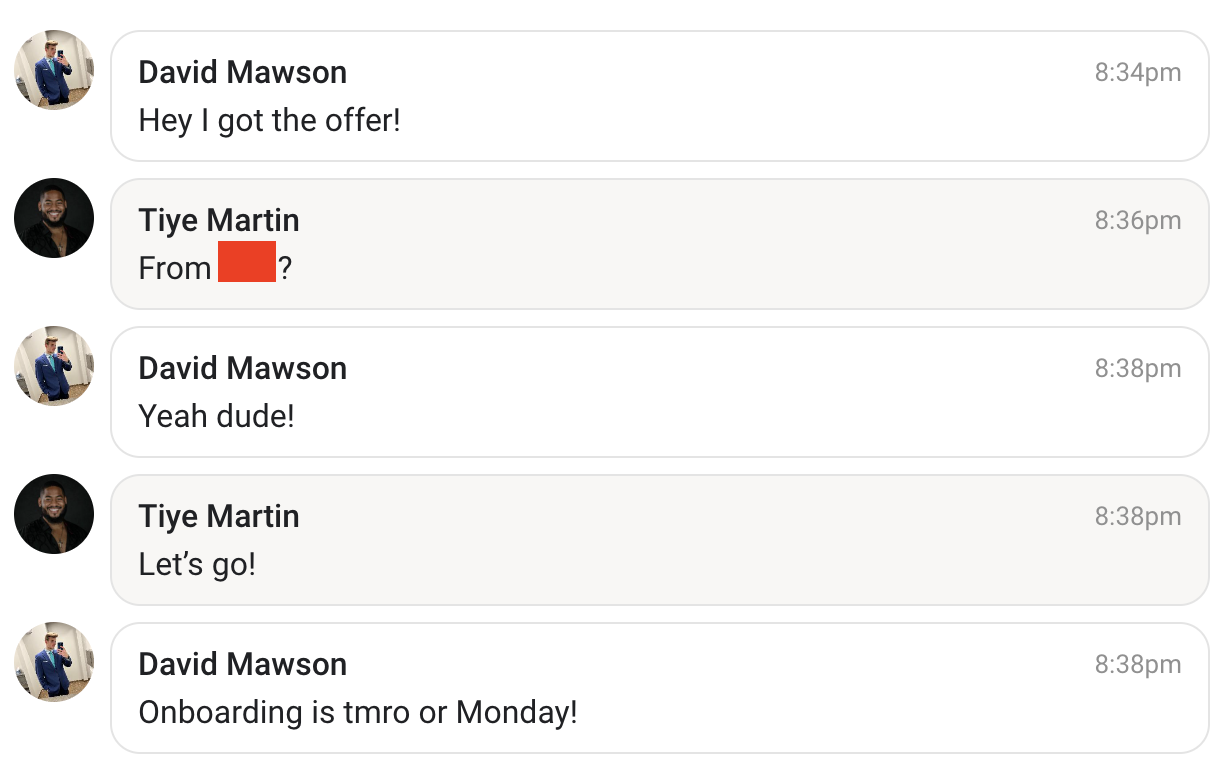The image size is (1220, 768).
Task: Select the "Hey I got the offer!" message text
Action: [269, 121]
